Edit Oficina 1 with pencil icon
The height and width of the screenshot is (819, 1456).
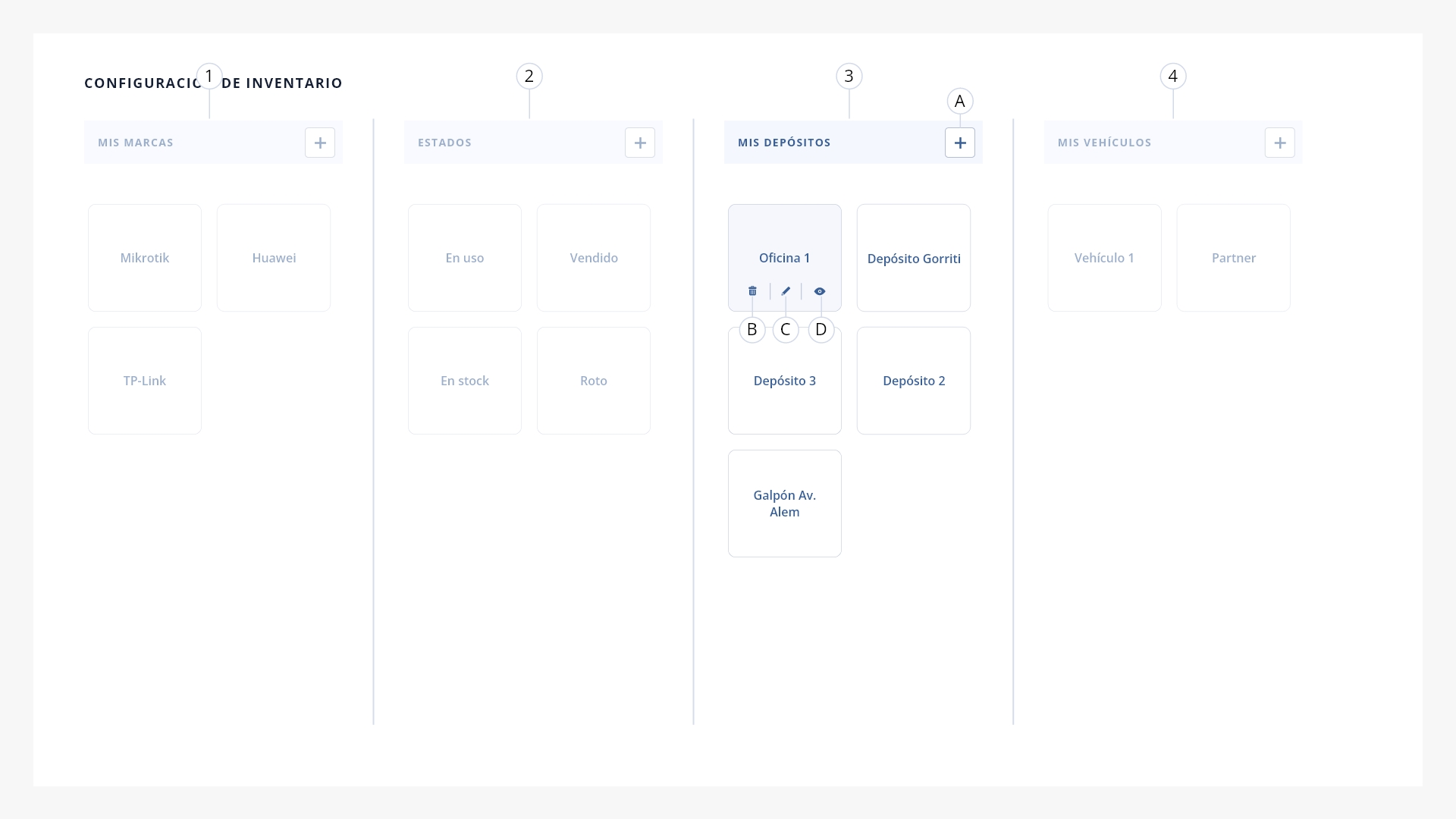click(786, 291)
